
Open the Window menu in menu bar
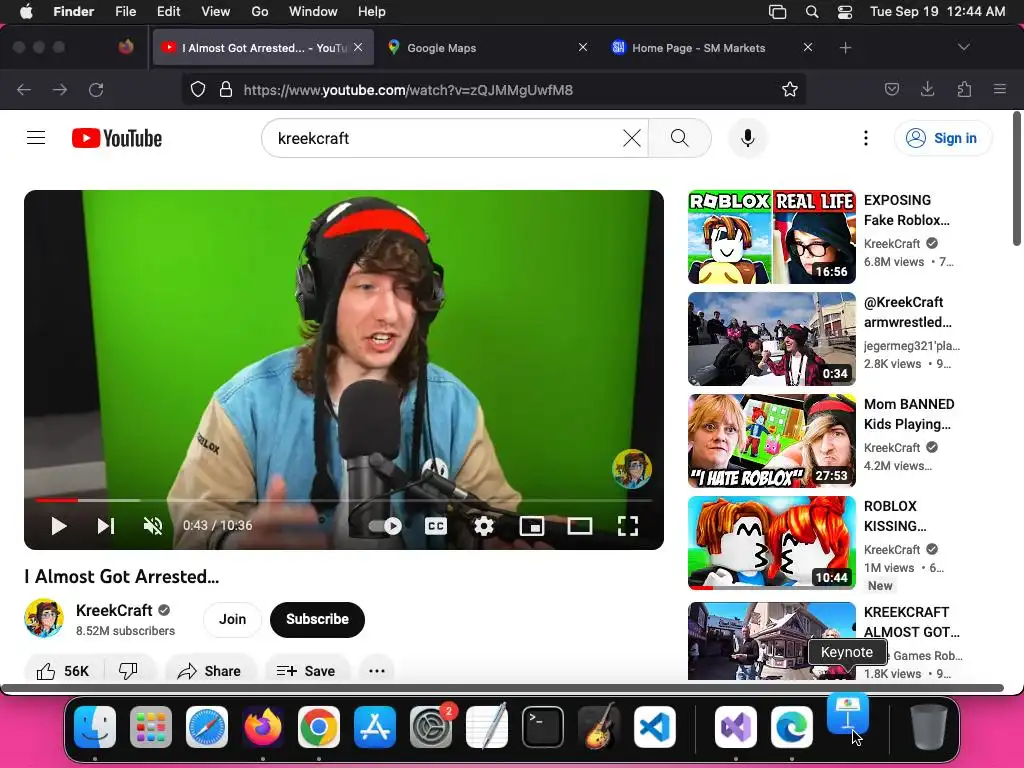313,12
